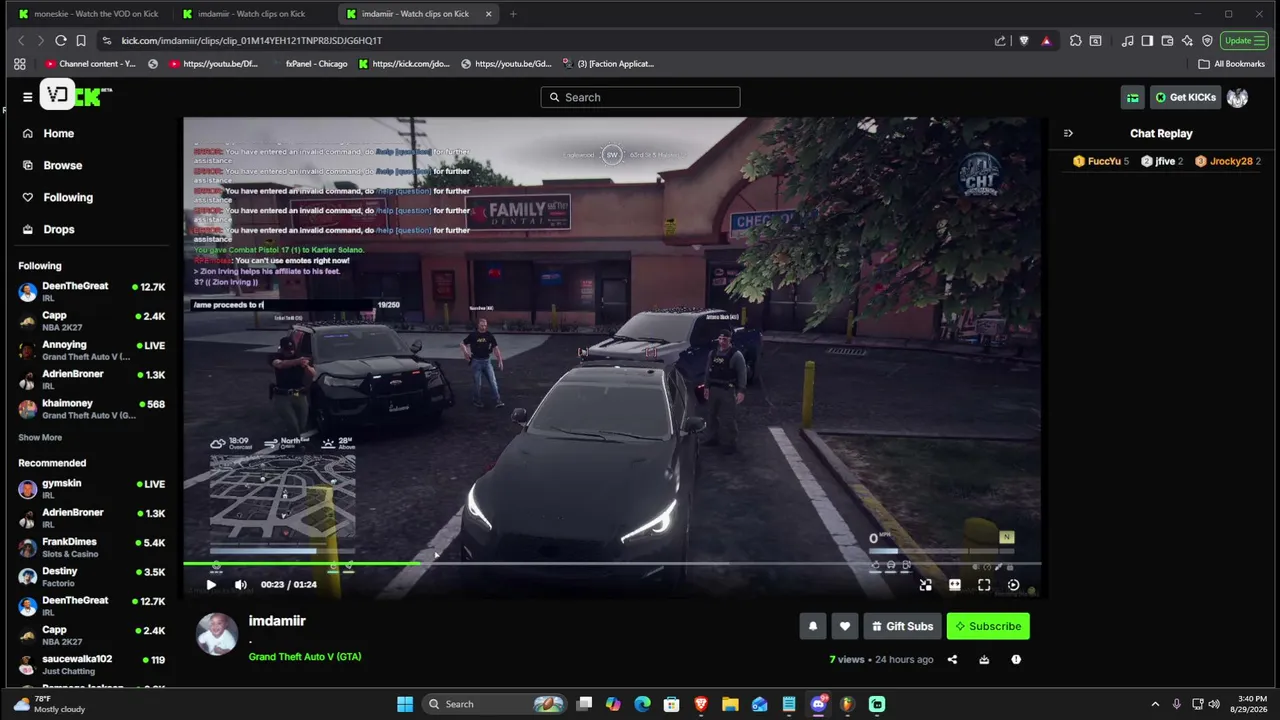Open imdamiir channel avatar
Image resolution: width=1280 pixels, height=720 pixels.
point(217,634)
